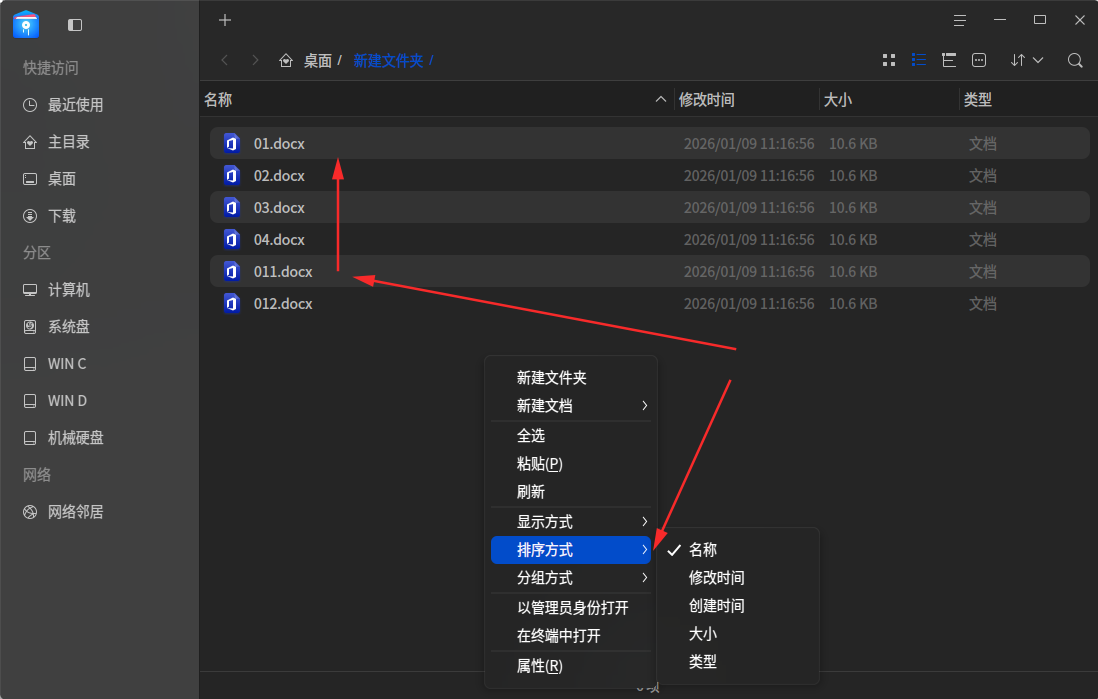This screenshot has height=699, width=1098.
Task: Go forward with the right arrow
Action: click(255, 60)
